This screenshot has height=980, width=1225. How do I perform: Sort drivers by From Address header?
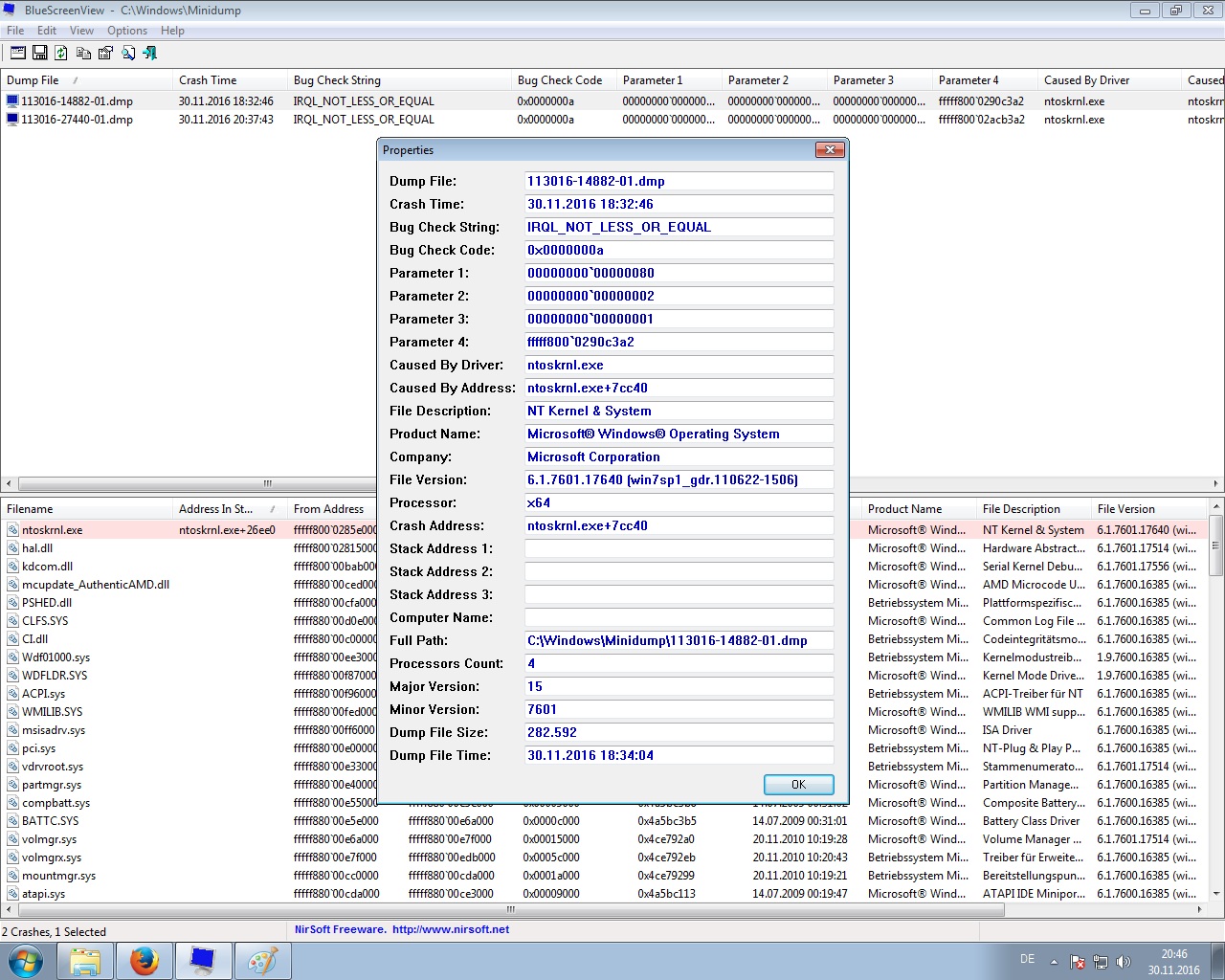tap(332, 509)
